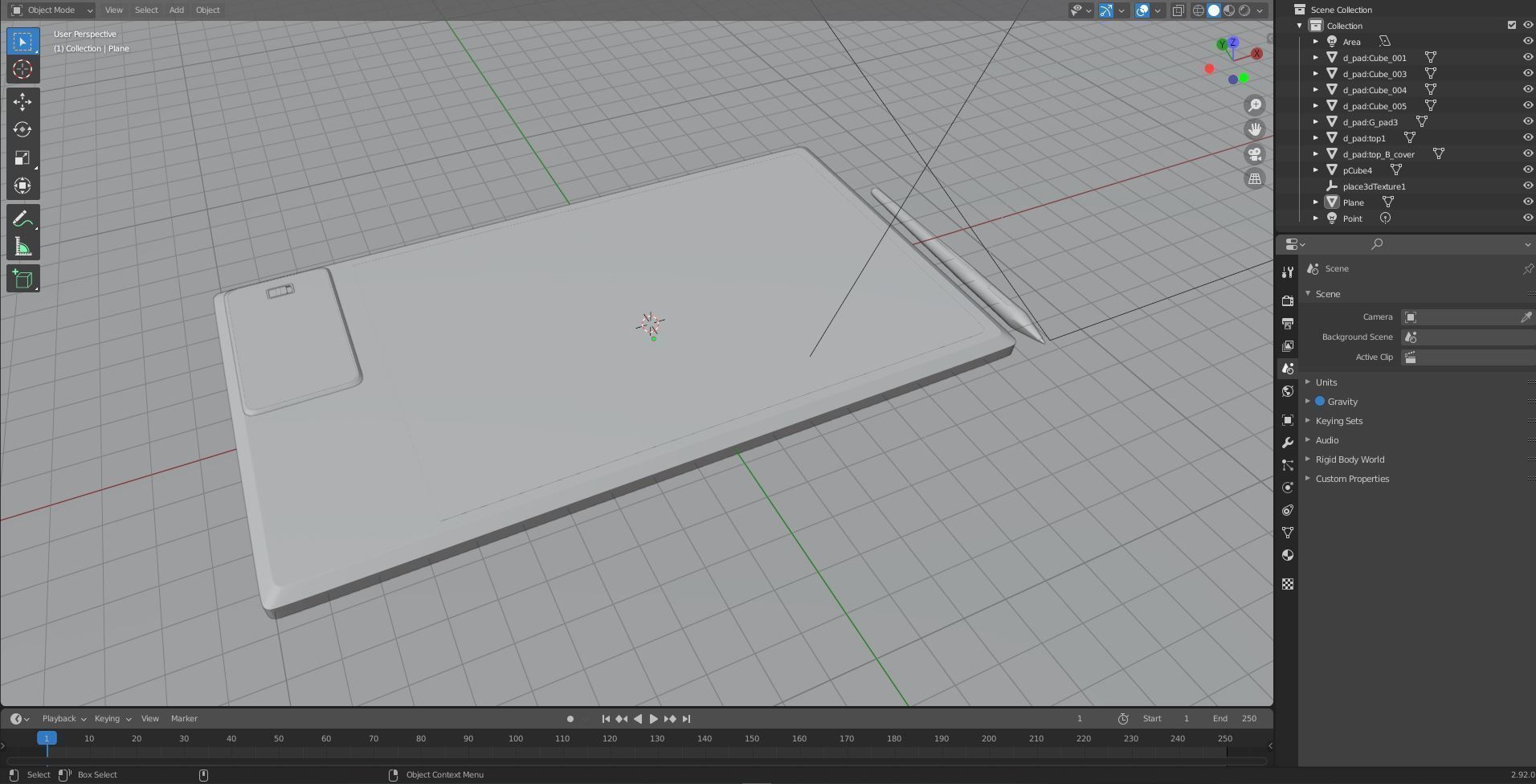Select the Move tool in the toolbar
Viewport: 1536px width, 784px height.
click(x=22, y=101)
